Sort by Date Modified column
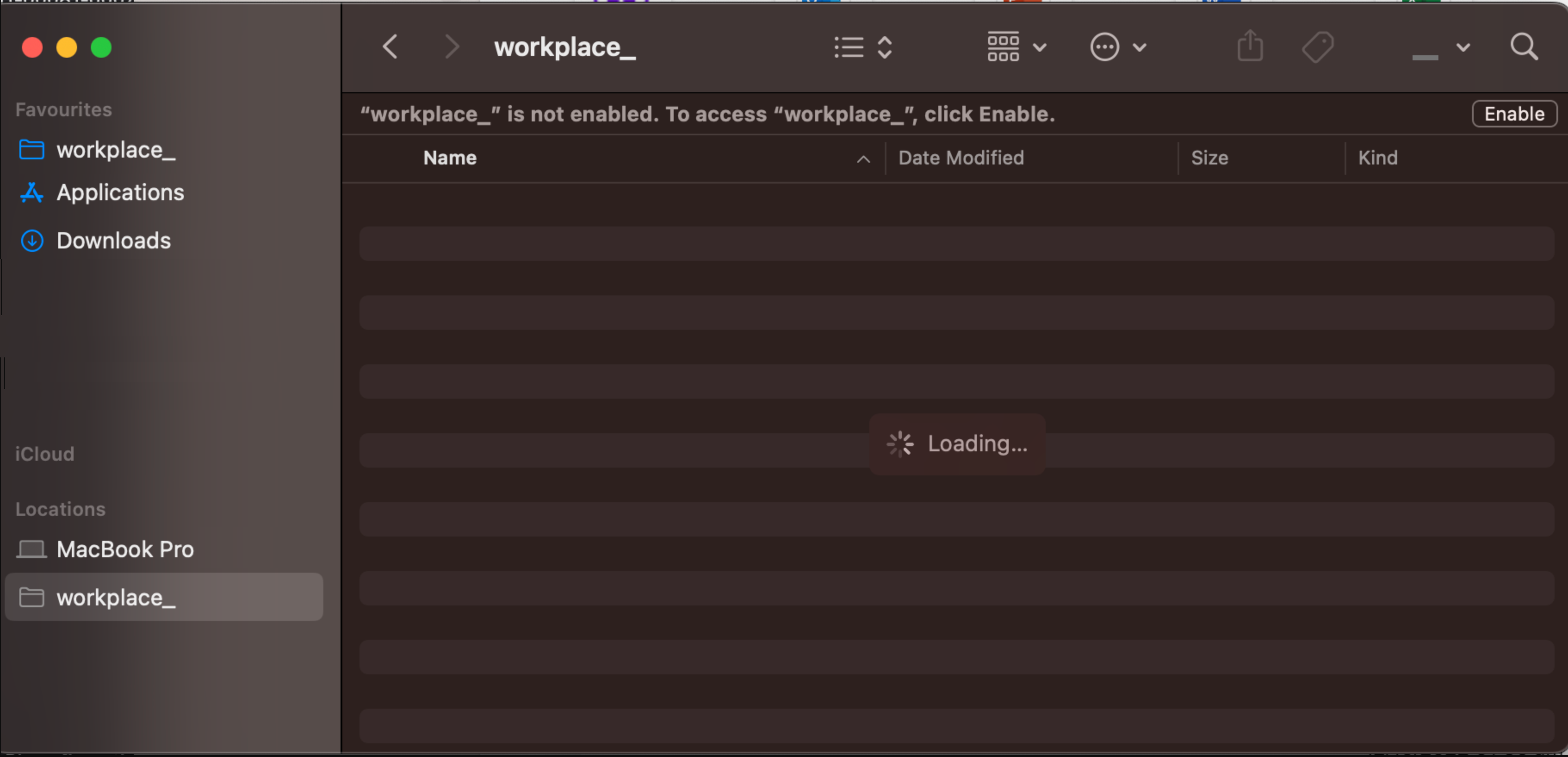The width and height of the screenshot is (1568, 757). [x=961, y=158]
